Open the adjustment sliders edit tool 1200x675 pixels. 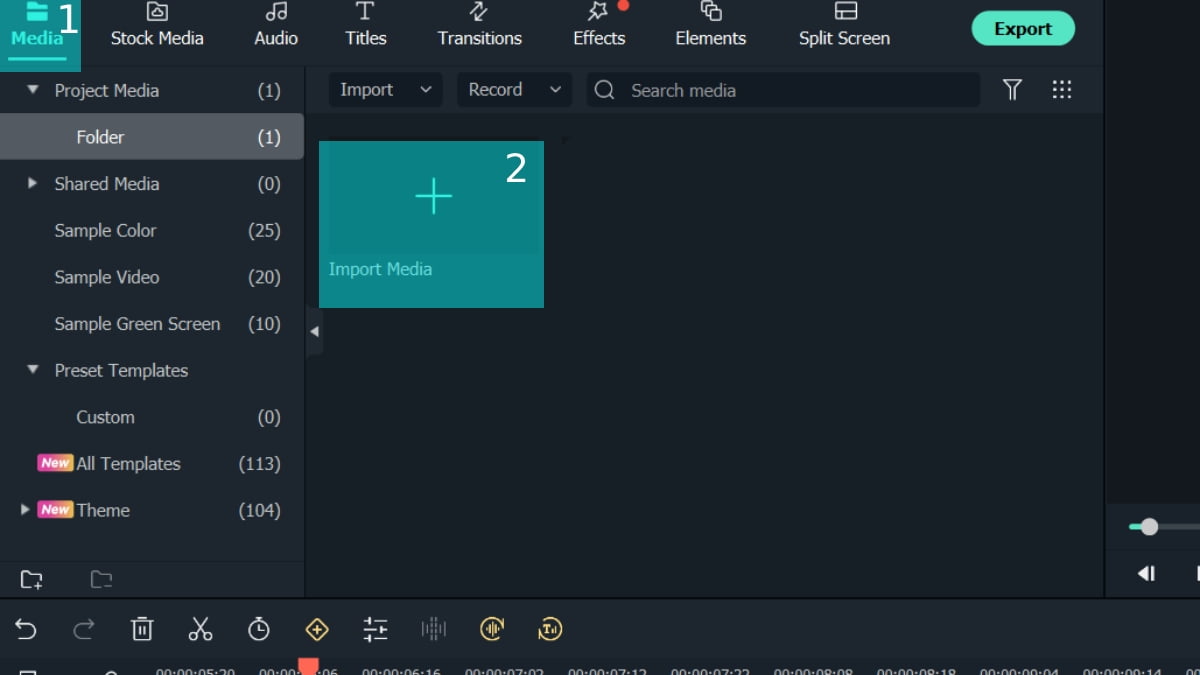[375, 629]
